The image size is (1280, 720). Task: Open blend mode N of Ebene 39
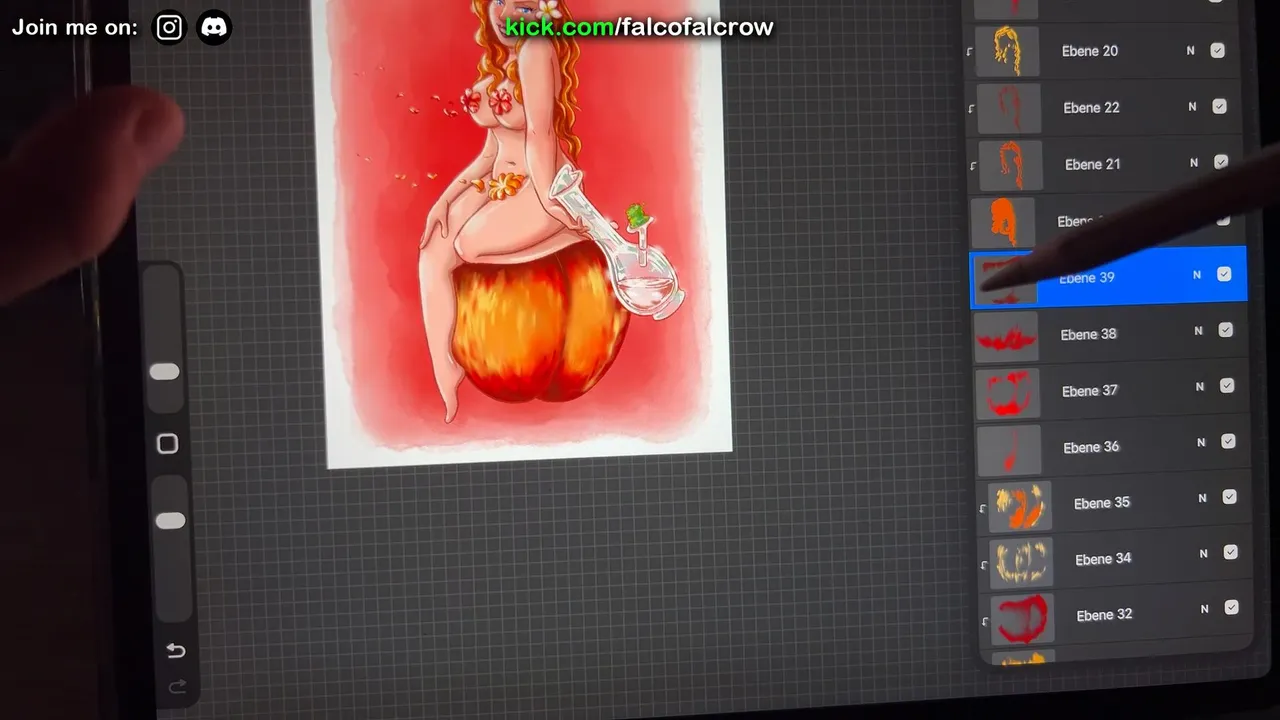pos(1197,274)
